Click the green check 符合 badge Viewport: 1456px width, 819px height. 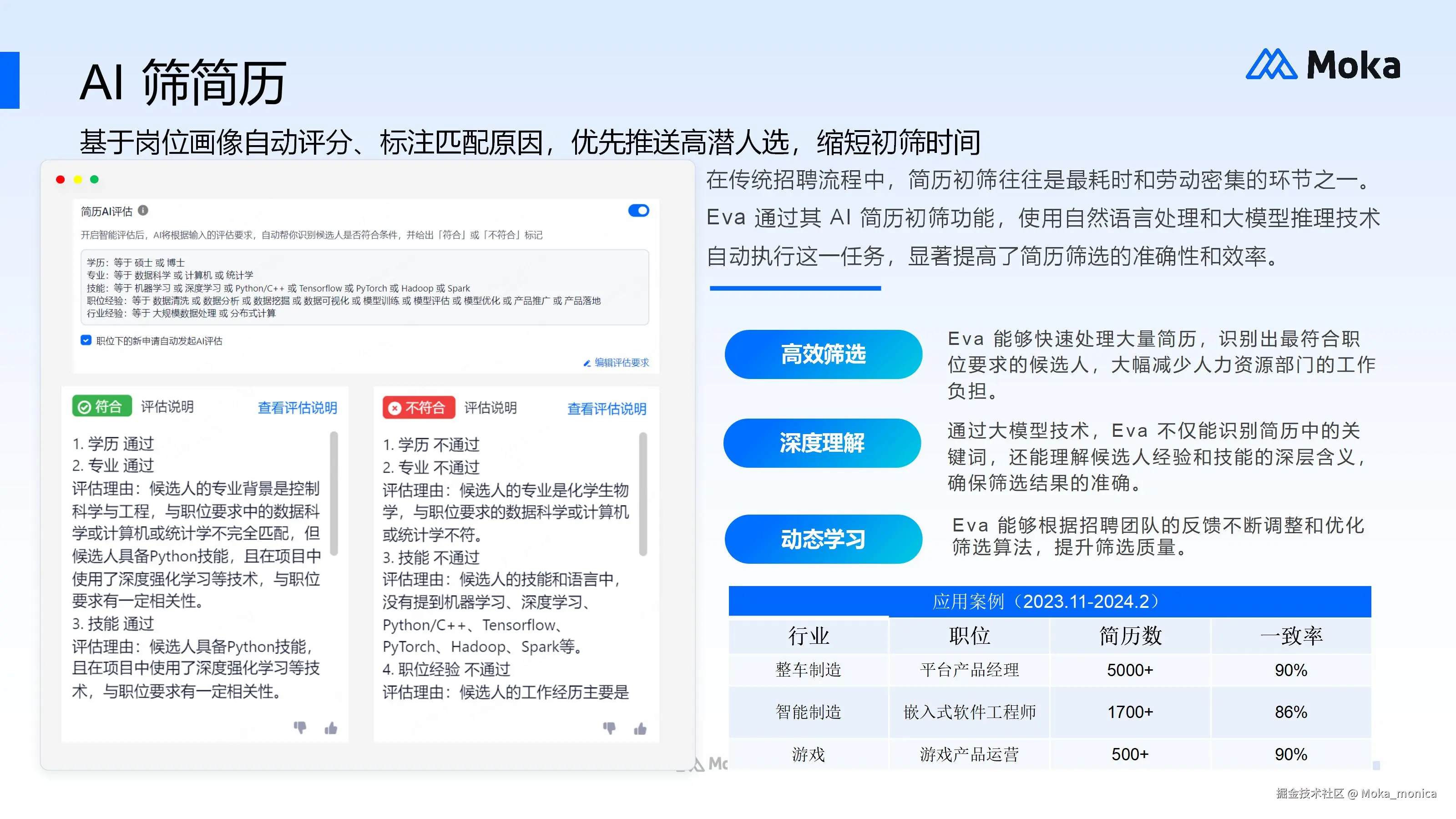[x=102, y=406]
